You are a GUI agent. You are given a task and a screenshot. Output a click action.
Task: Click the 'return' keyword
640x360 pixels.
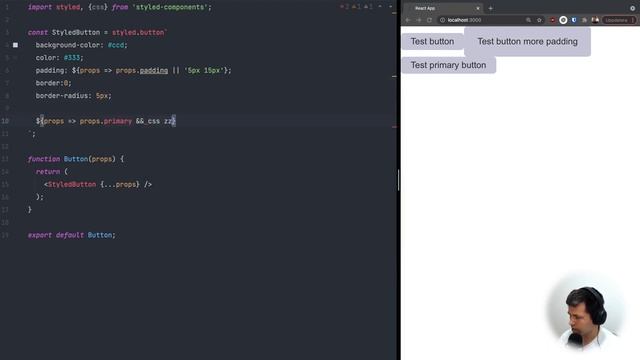48,171
